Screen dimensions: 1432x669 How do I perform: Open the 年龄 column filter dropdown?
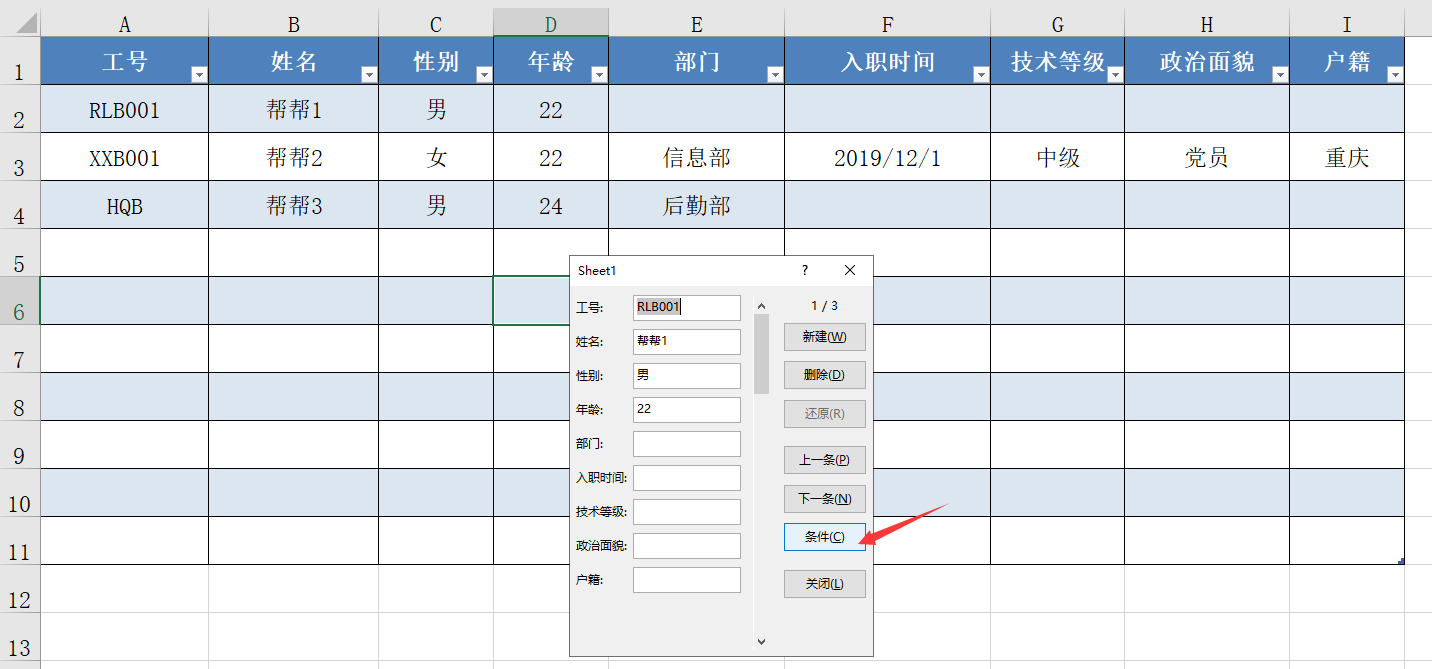point(598,74)
